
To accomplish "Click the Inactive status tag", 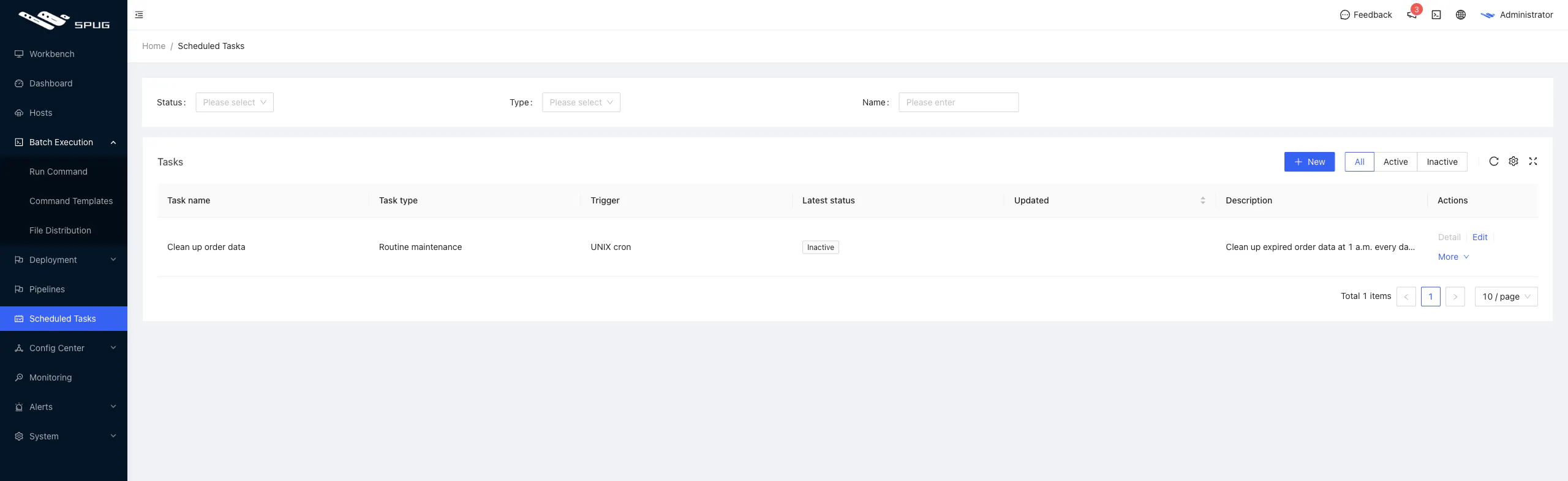I will pyautogui.click(x=821, y=247).
